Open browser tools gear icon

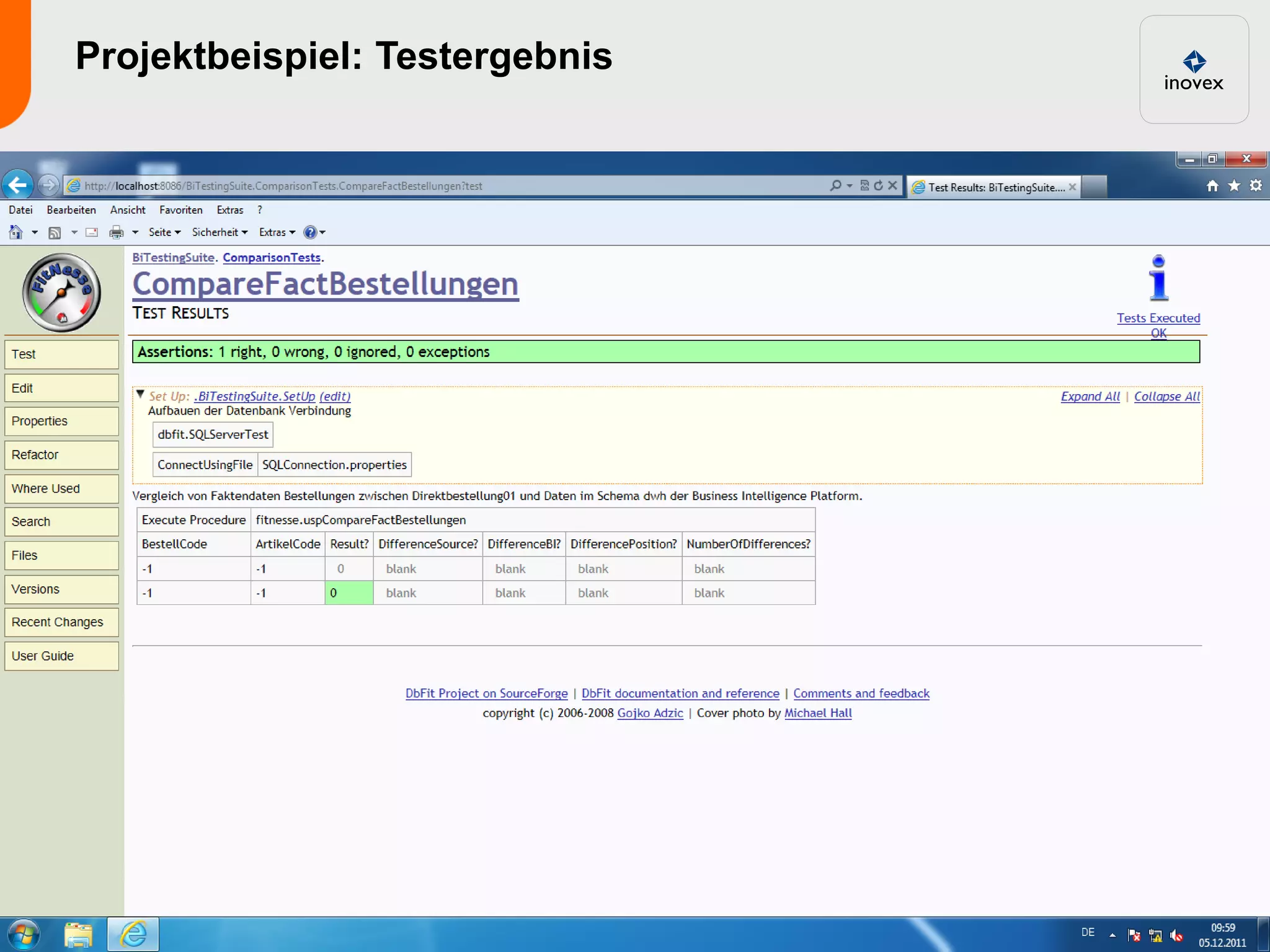coord(1256,186)
